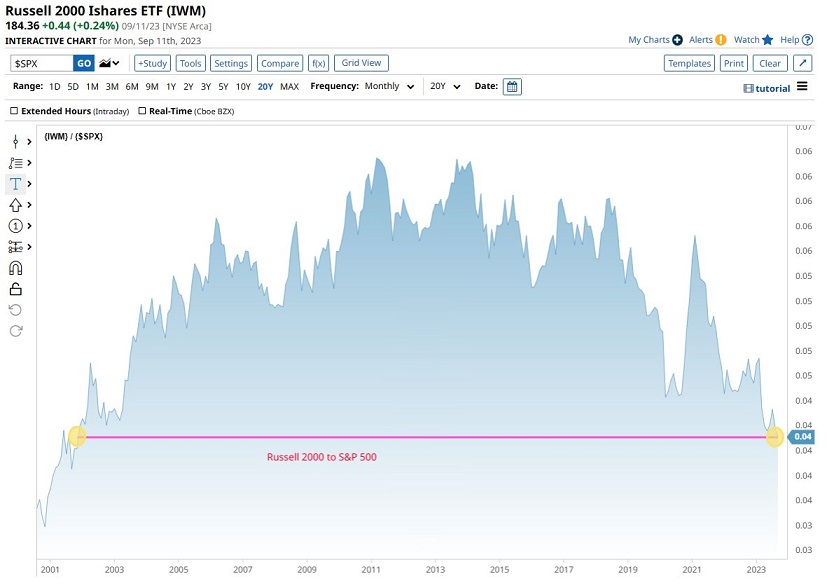Select the Text annotation tool

pos(16,184)
